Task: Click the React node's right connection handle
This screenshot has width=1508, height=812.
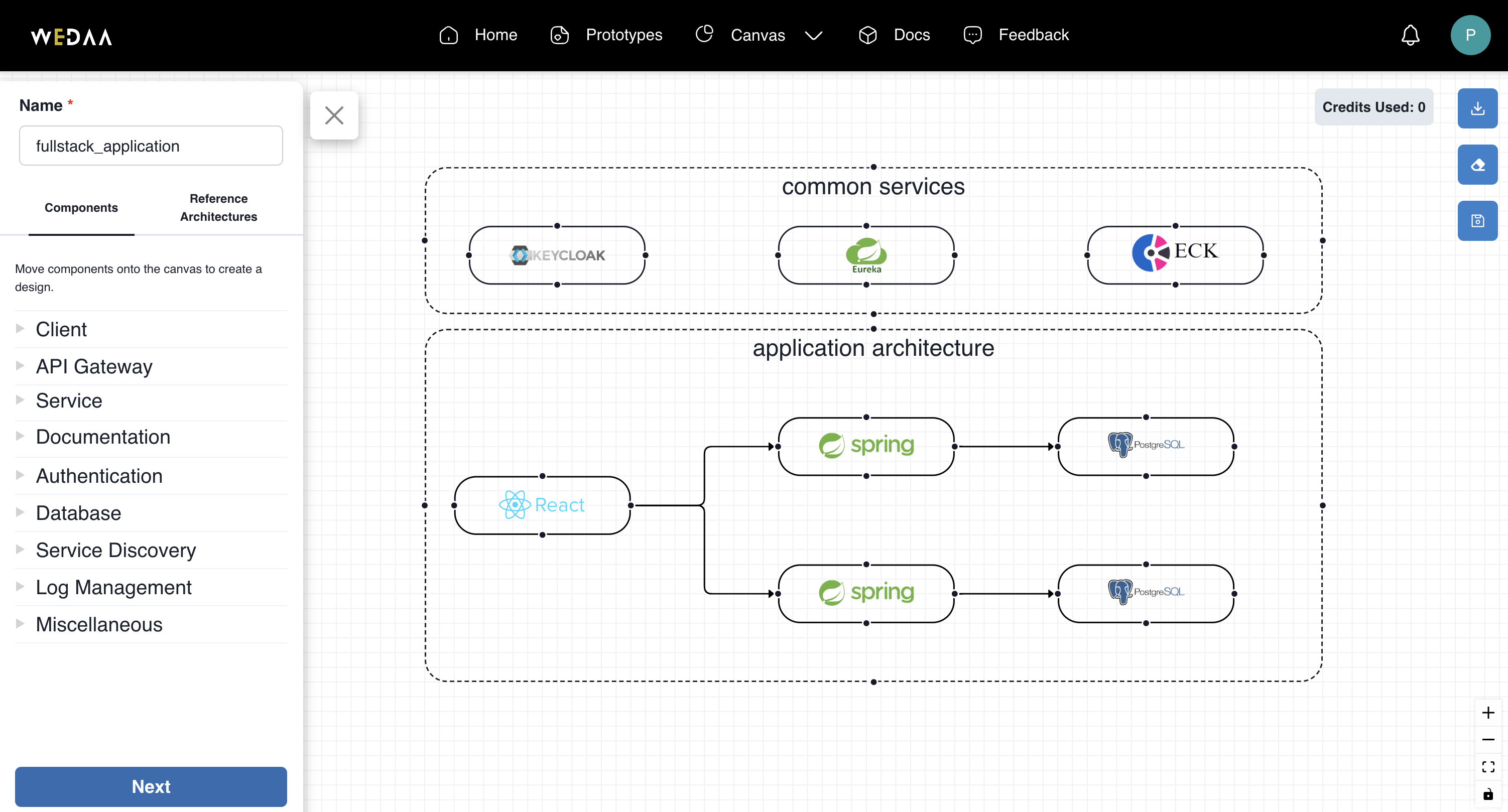Action: coord(631,505)
